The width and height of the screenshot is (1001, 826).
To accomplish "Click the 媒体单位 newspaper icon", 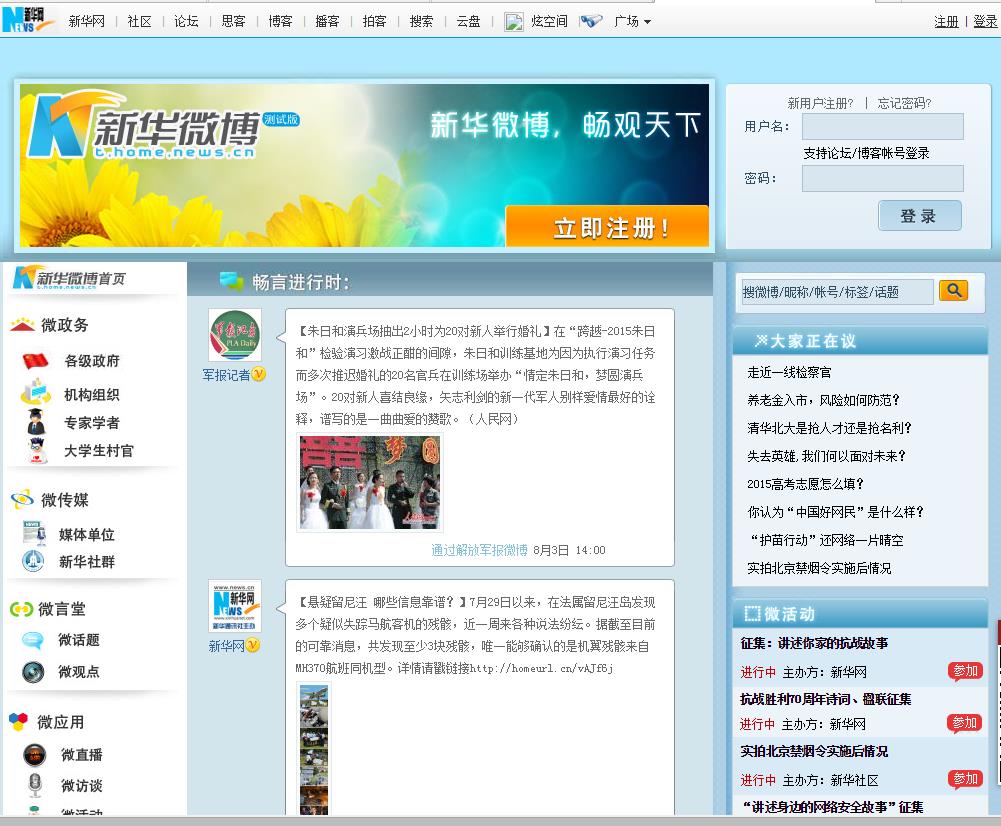I will coord(34,533).
